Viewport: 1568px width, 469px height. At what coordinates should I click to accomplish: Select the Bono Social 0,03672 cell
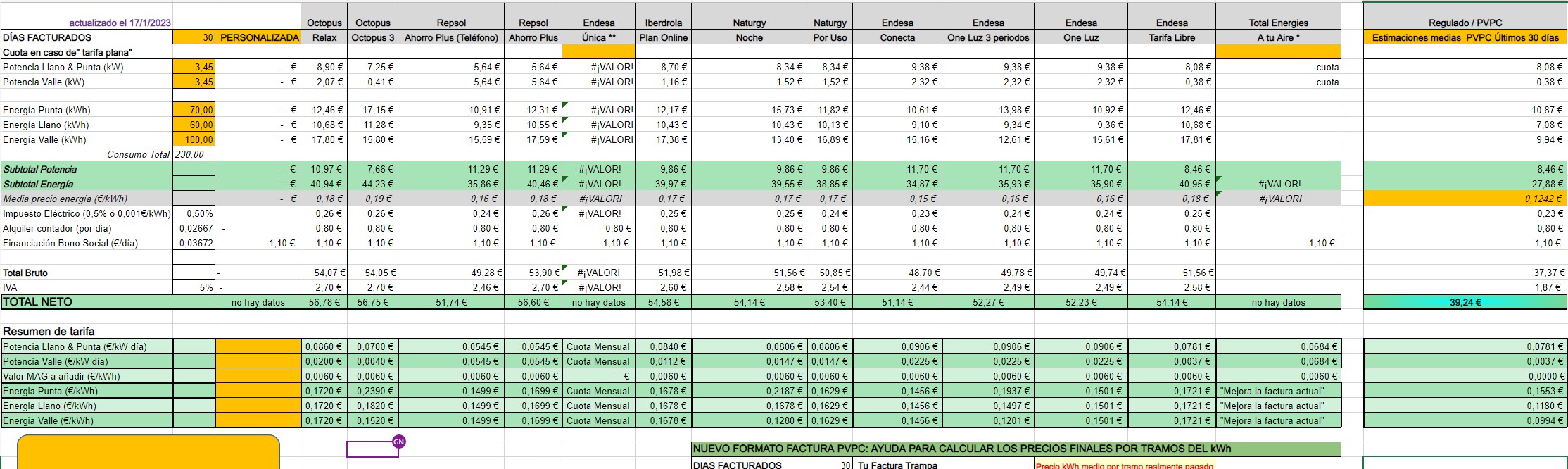[194, 243]
